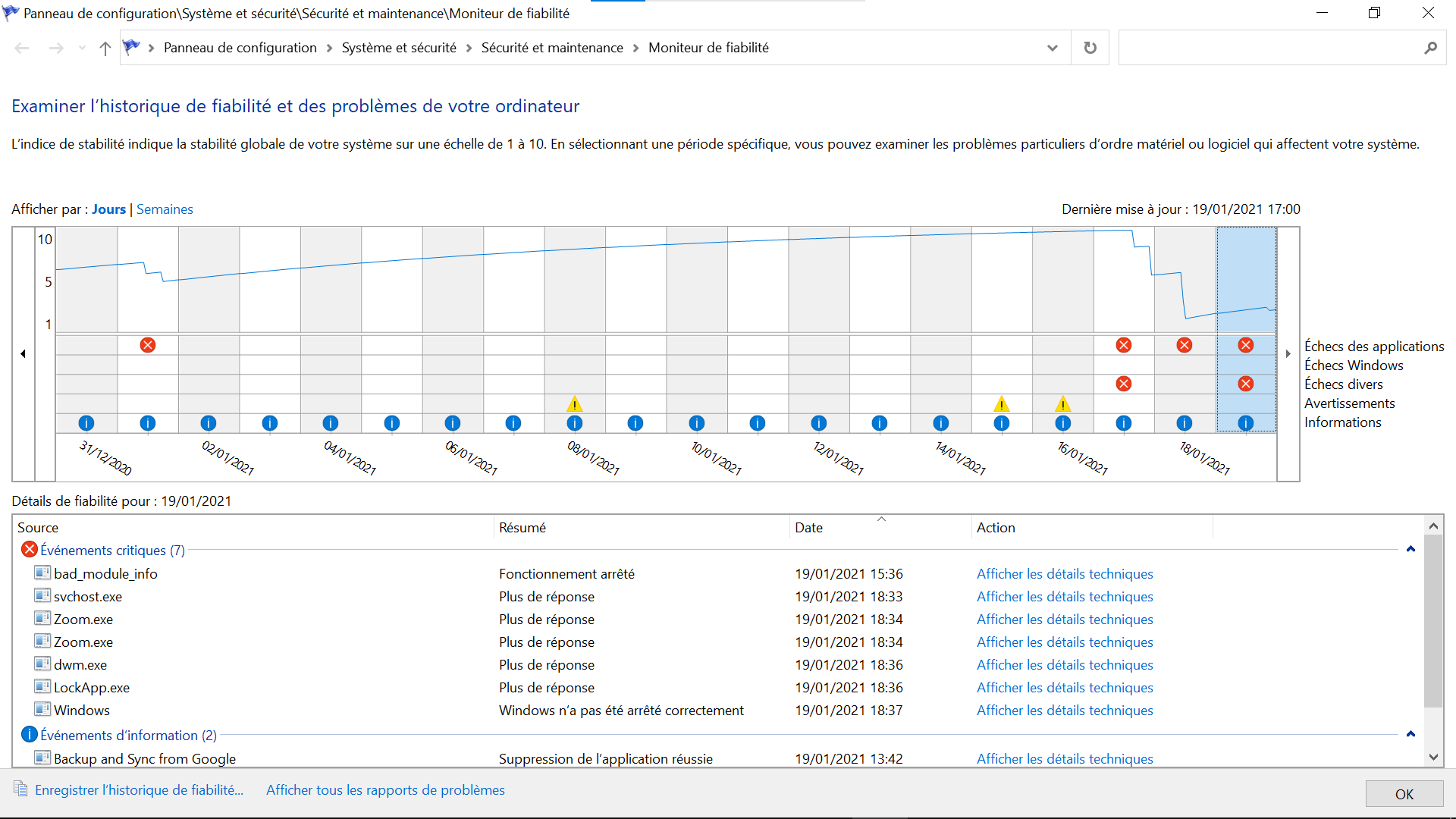The image size is (1456, 819).
Task: Click the Control Panel flag icon in the address bar
Action: coord(131,47)
